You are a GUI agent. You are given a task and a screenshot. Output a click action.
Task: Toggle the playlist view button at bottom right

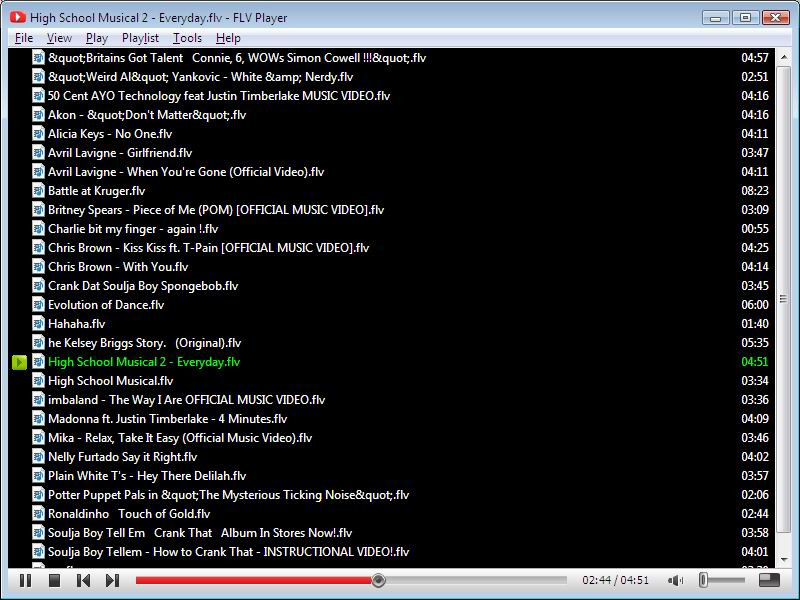pyautogui.click(x=769, y=580)
